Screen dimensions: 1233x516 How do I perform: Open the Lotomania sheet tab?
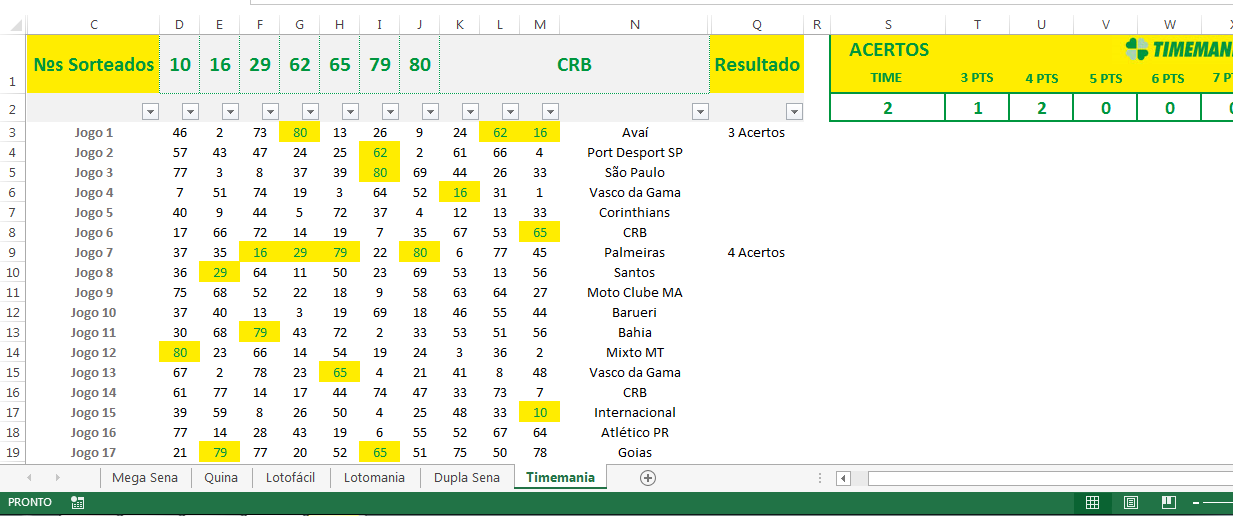(374, 478)
